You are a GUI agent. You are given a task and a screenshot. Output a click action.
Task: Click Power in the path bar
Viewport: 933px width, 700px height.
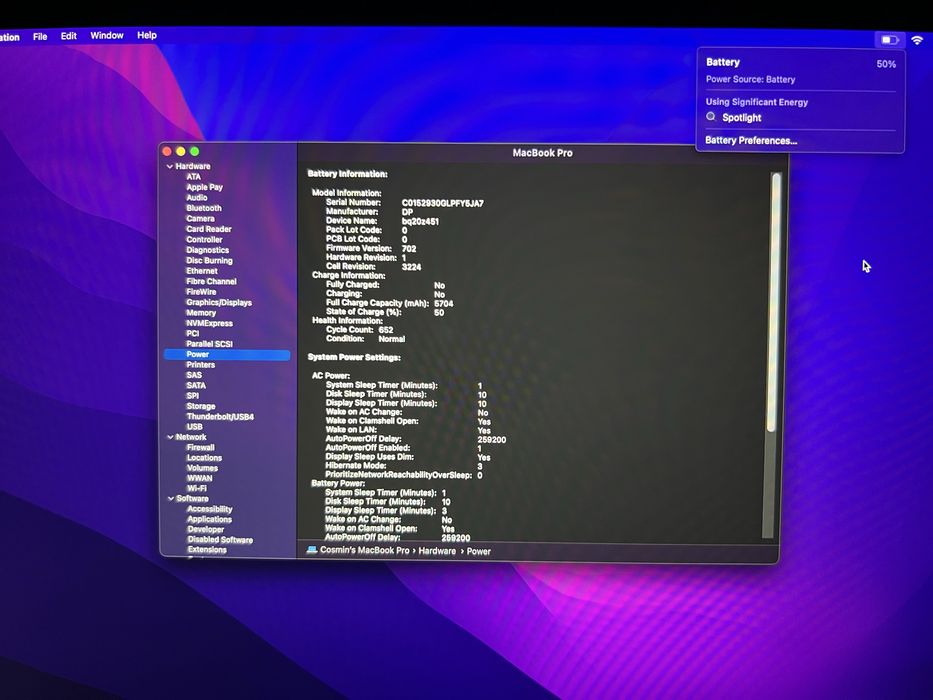[478, 551]
